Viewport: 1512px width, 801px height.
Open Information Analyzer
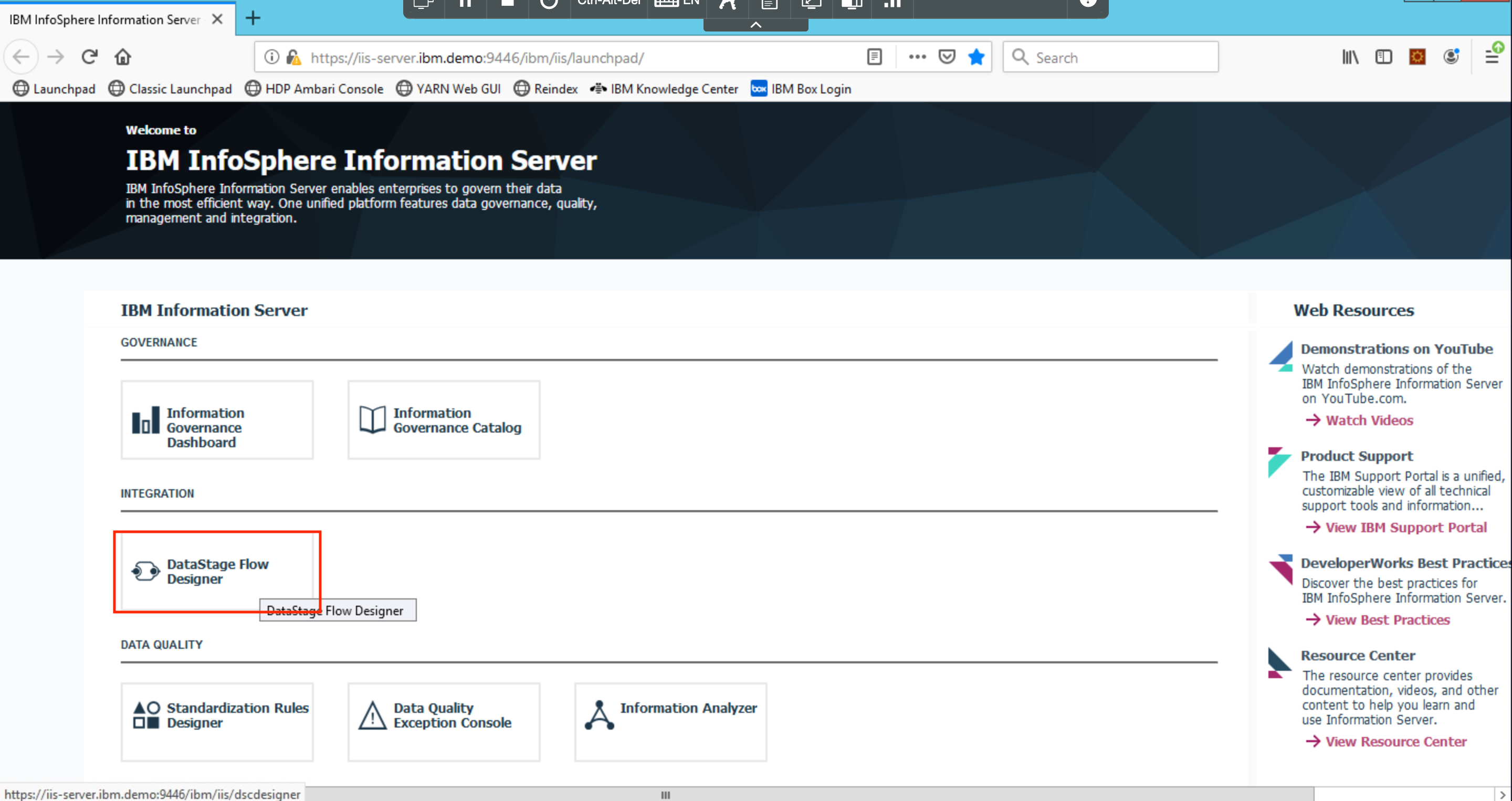point(670,722)
